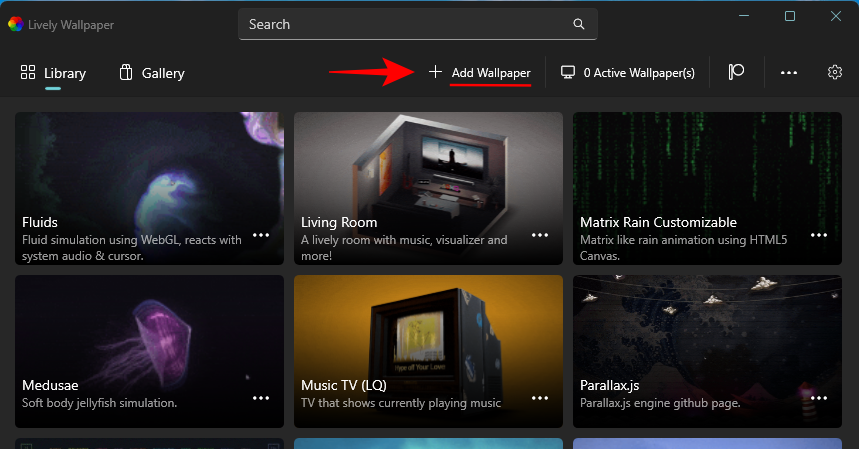Click 'Matrix Rain Customizable' title text
859x449 pixels.
[x=658, y=222]
